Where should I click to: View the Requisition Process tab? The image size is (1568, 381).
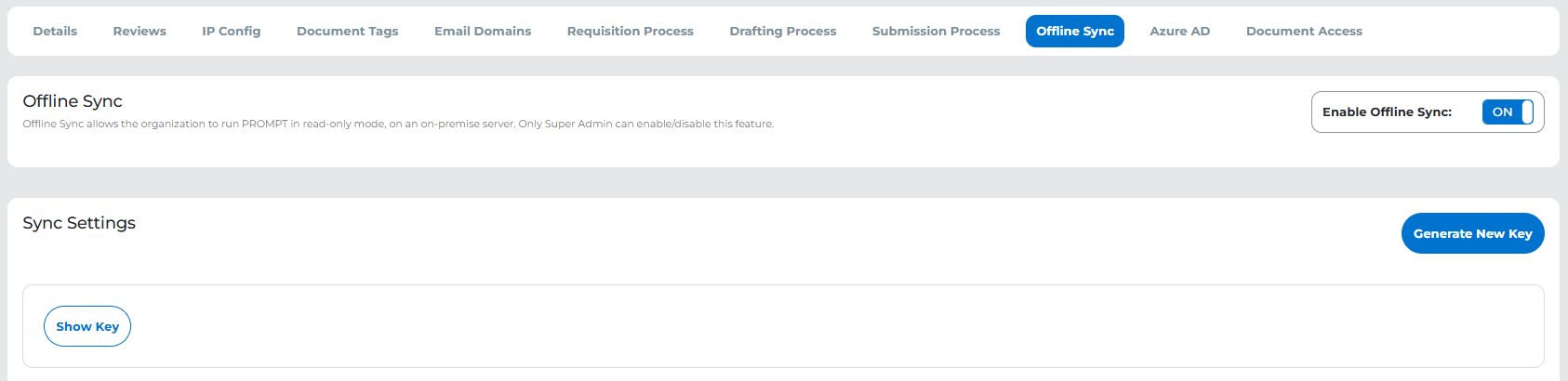pos(631,32)
